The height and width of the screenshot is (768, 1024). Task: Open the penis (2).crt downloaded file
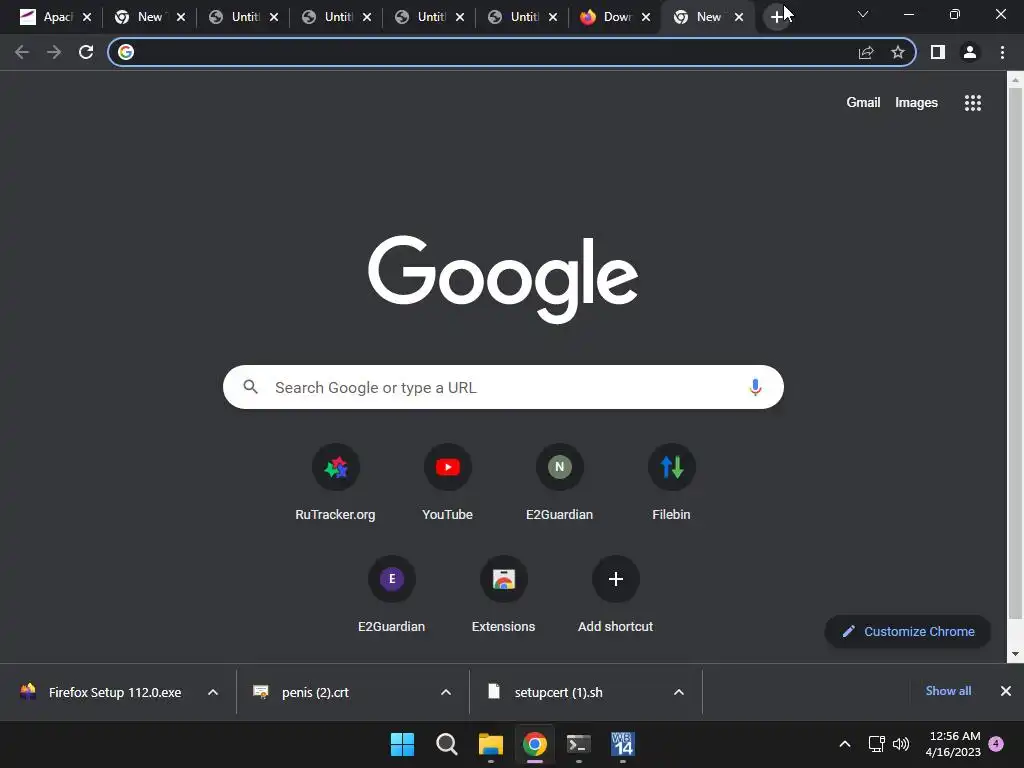point(316,692)
